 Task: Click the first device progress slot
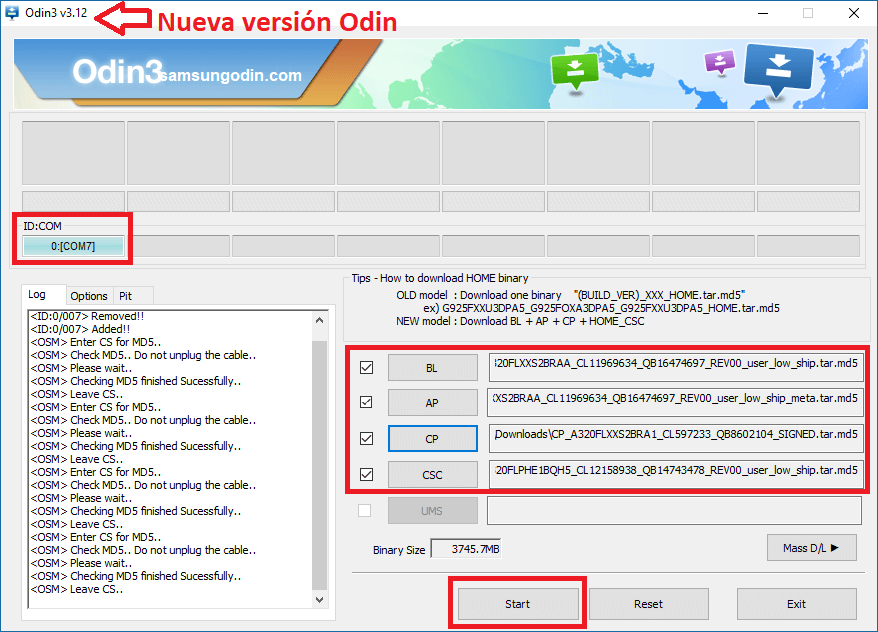click(73, 152)
